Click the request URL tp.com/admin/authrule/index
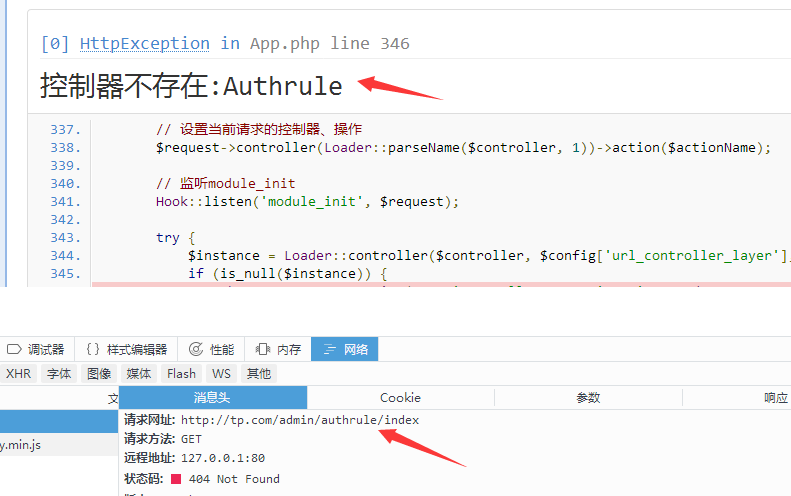Image resolution: width=791 pixels, height=496 pixels. (x=299, y=420)
